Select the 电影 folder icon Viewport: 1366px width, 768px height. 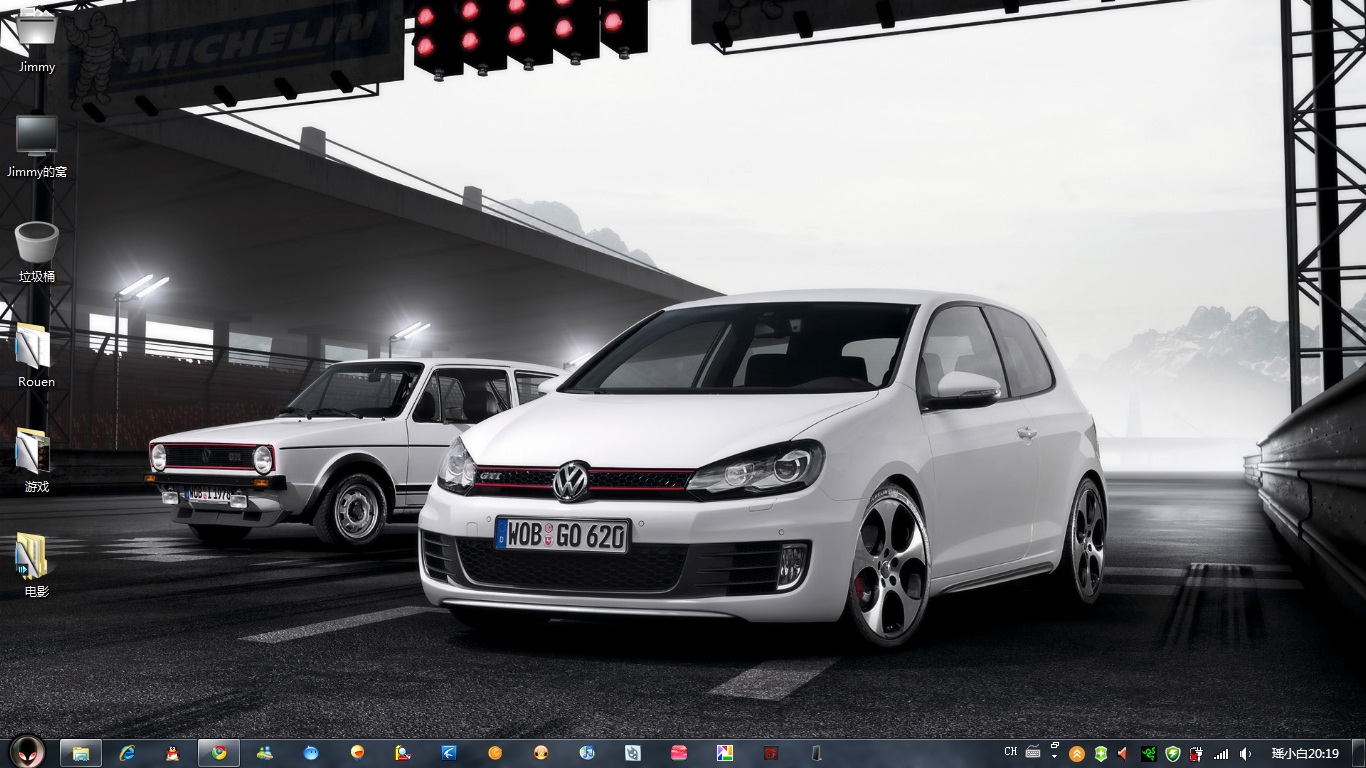[x=37, y=566]
